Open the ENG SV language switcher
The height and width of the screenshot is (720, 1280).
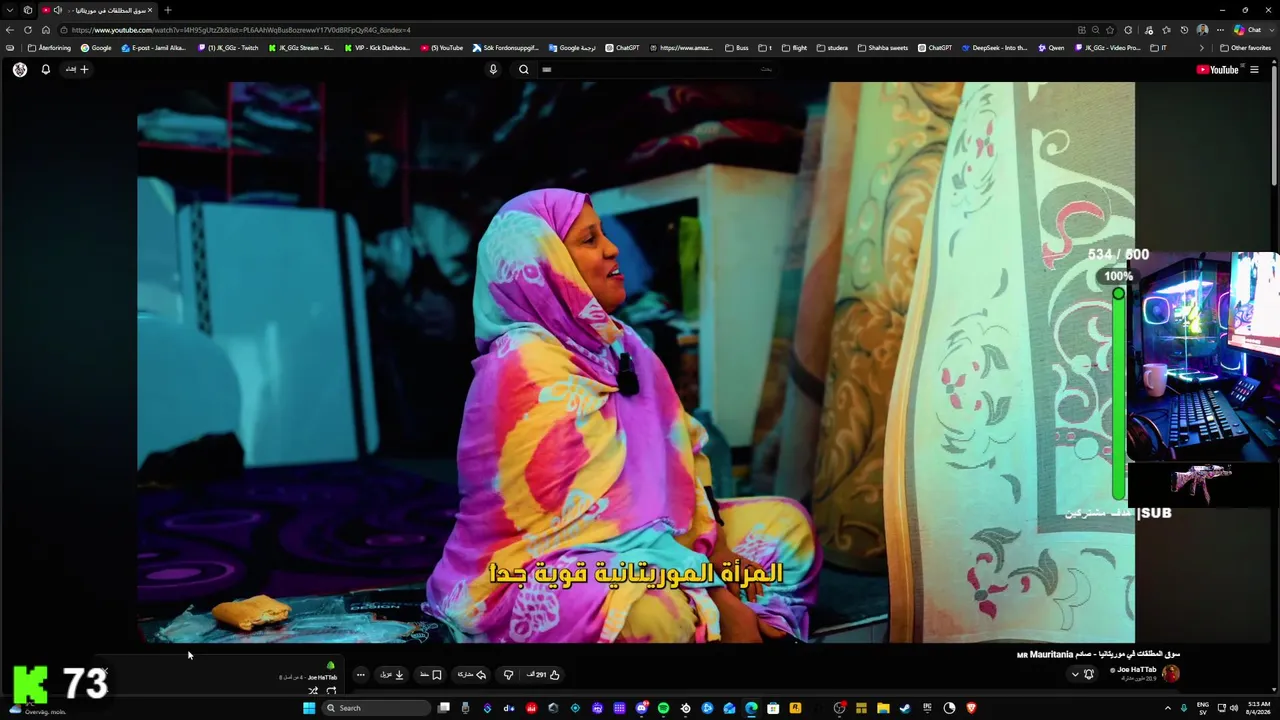1203,708
